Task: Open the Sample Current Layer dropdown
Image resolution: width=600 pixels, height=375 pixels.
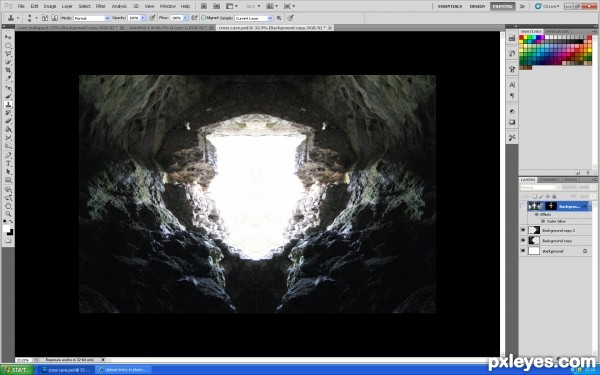Action: [254, 18]
